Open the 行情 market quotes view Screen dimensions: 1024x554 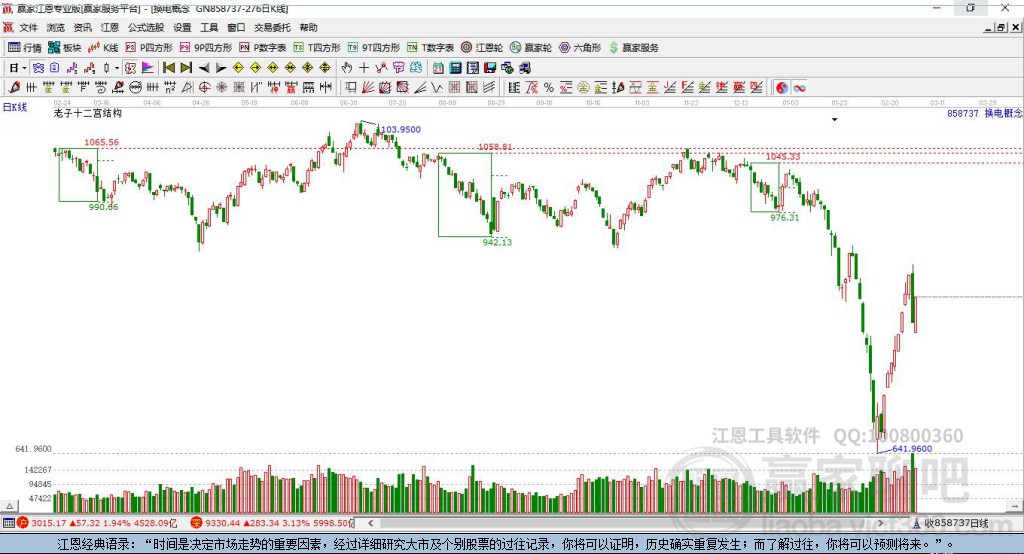pyautogui.click(x=25, y=48)
